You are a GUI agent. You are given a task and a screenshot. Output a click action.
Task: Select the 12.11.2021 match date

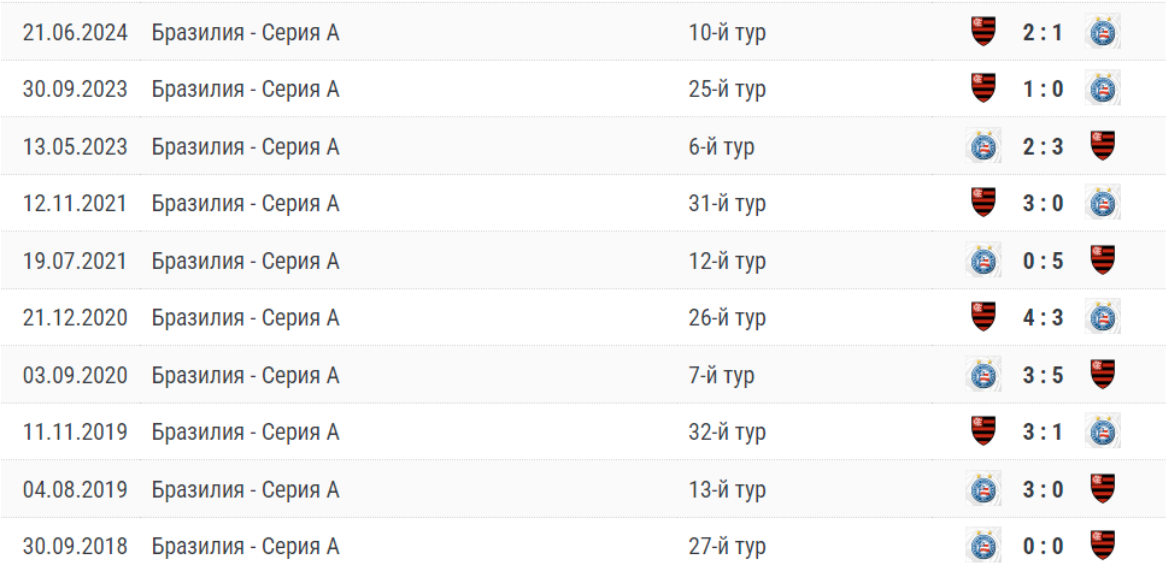point(75,203)
